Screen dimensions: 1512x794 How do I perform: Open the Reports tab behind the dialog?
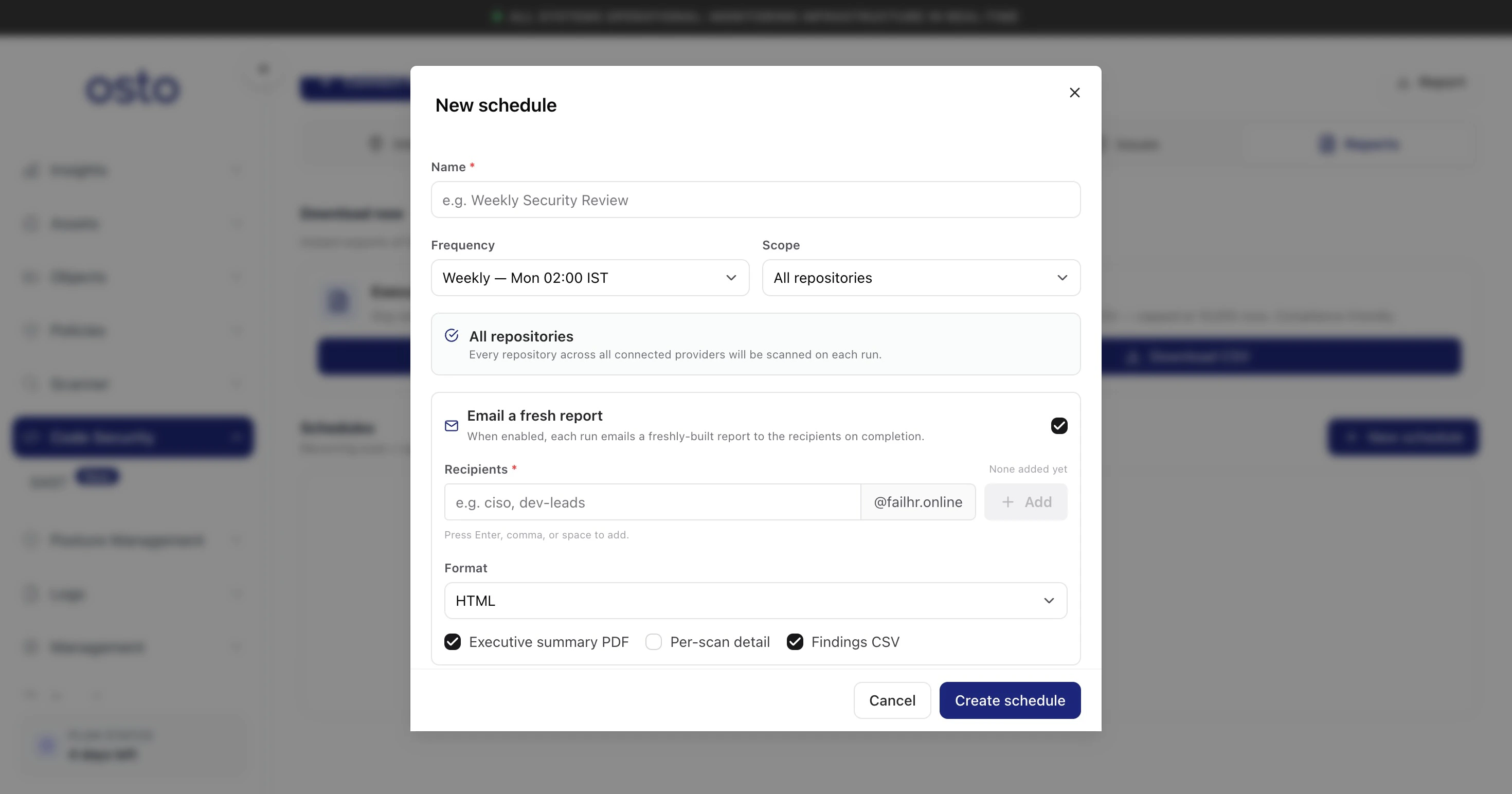(x=1359, y=144)
